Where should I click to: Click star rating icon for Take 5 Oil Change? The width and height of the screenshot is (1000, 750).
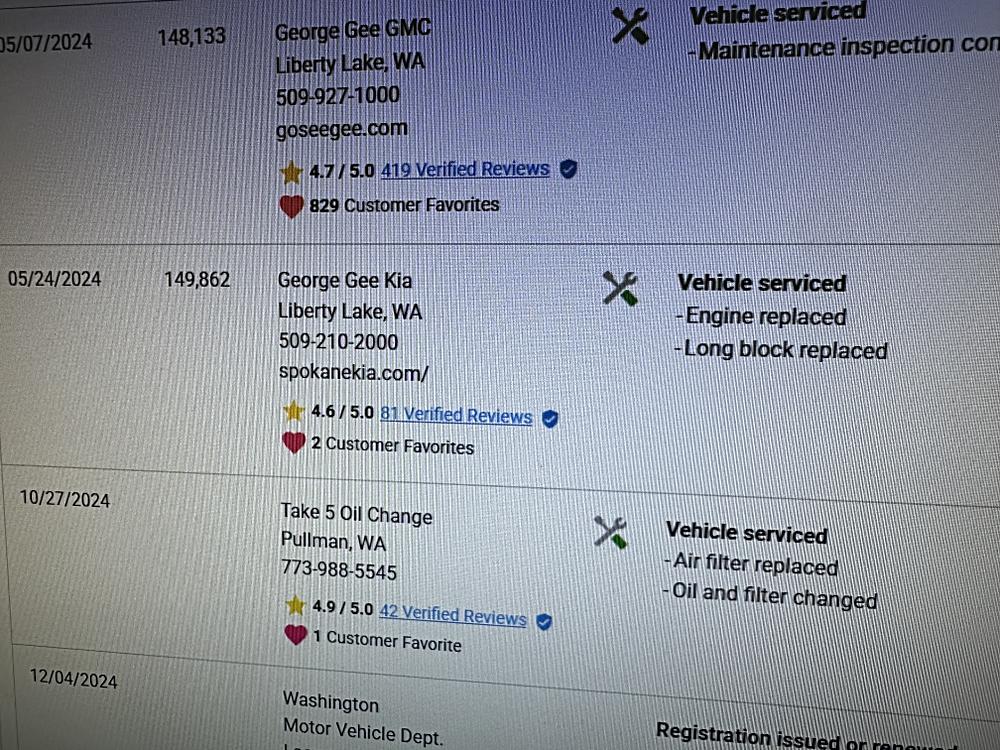tap(295, 606)
